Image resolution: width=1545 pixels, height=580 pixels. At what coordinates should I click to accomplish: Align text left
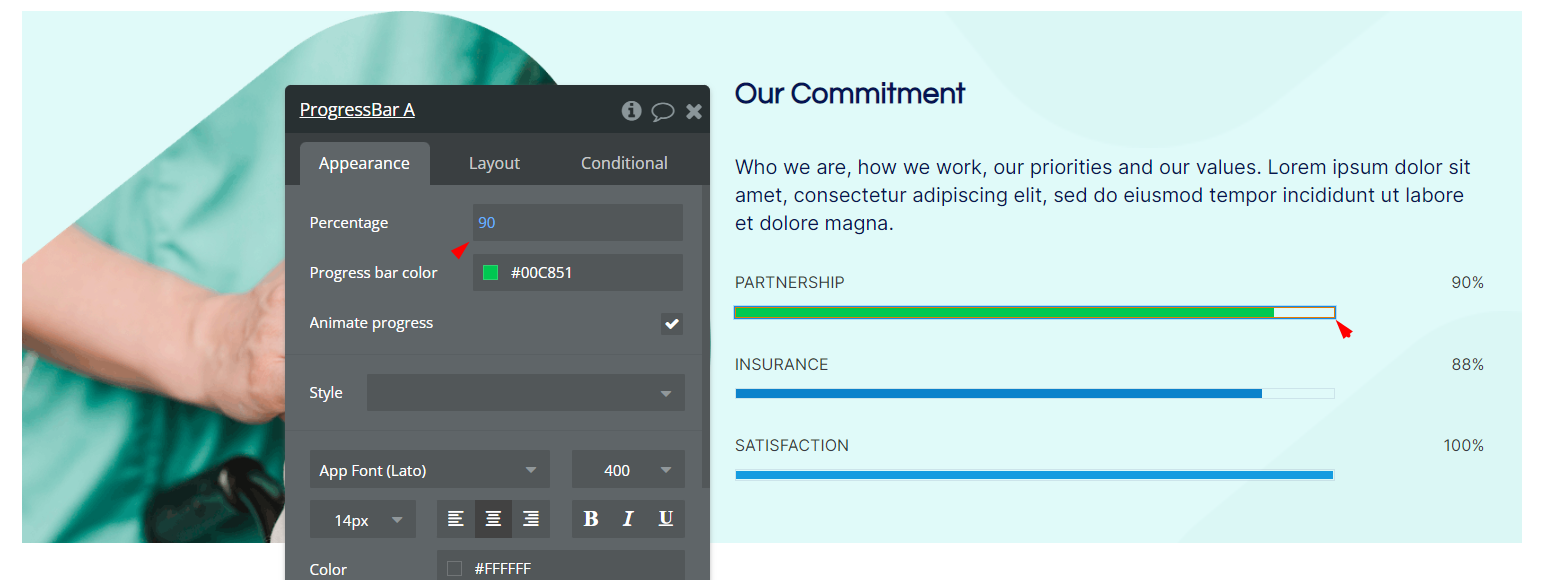456,519
